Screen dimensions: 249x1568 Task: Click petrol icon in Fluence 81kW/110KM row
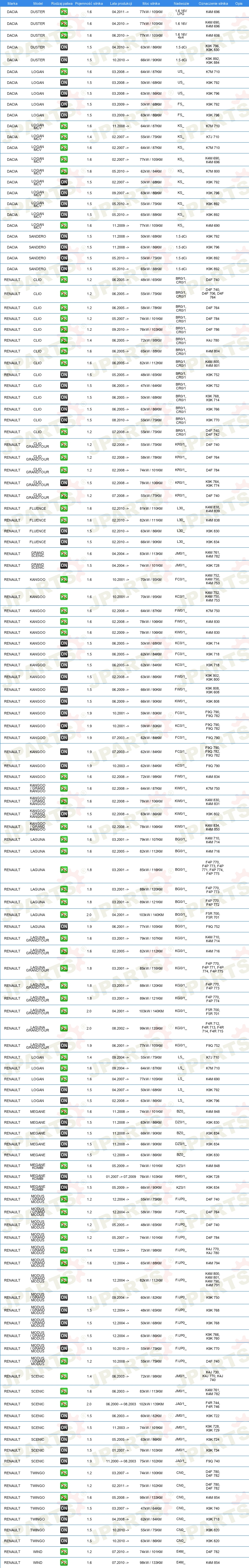(x=64, y=508)
